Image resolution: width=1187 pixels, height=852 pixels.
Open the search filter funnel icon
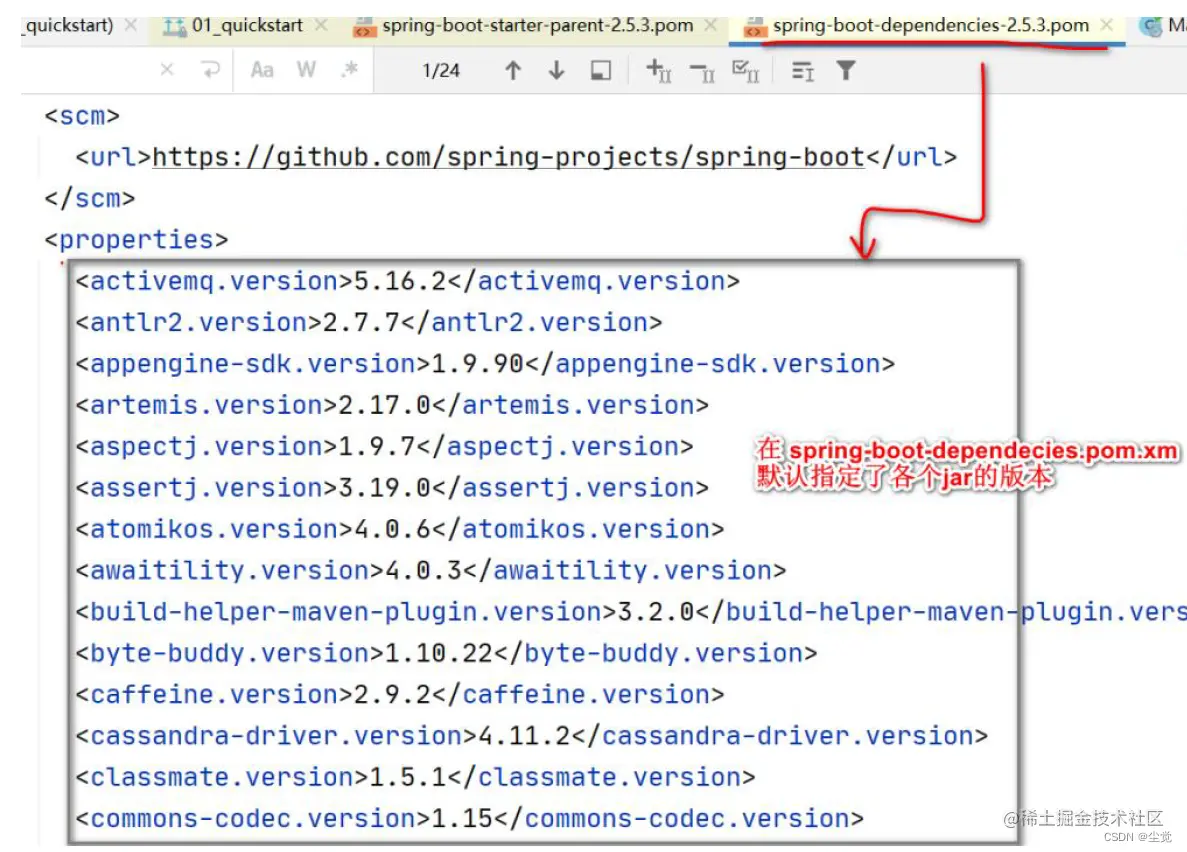coord(846,71)
